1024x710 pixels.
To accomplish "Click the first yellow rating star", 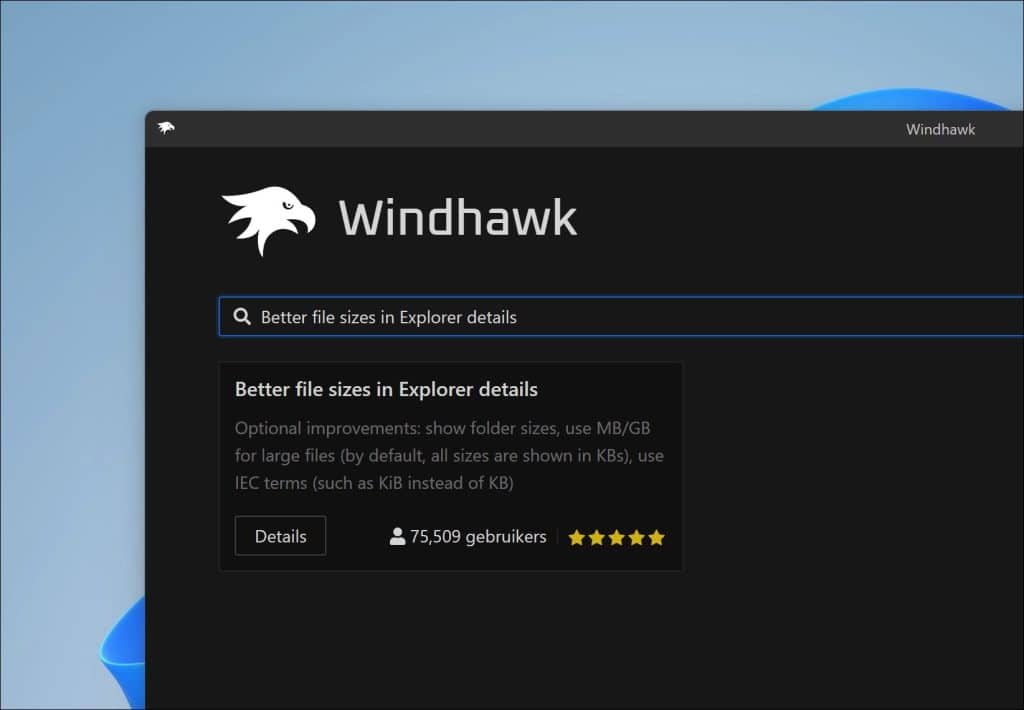I will 576,538.
